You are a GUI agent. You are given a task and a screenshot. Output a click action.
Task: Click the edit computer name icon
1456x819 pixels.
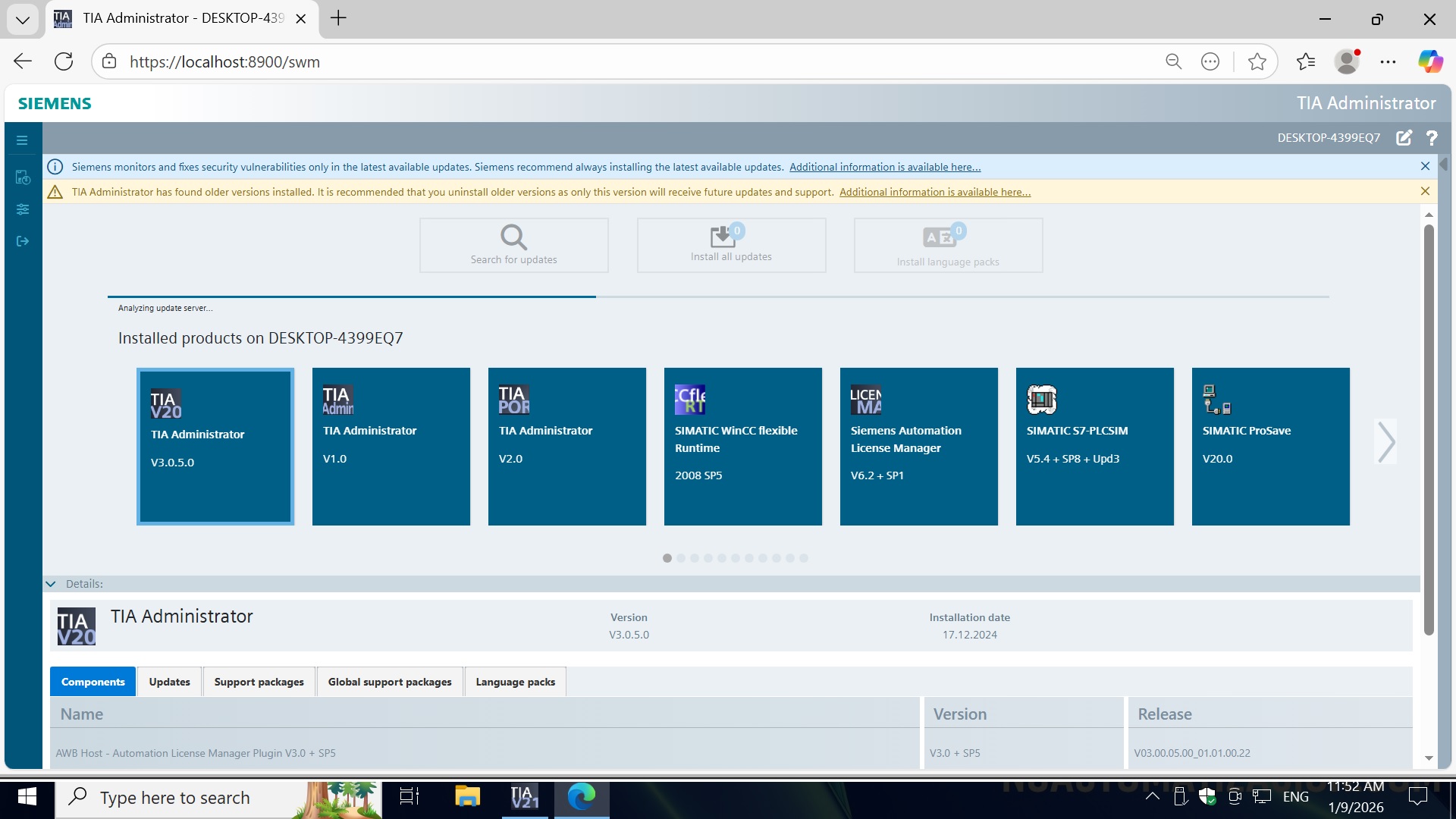coord(1404,137)
